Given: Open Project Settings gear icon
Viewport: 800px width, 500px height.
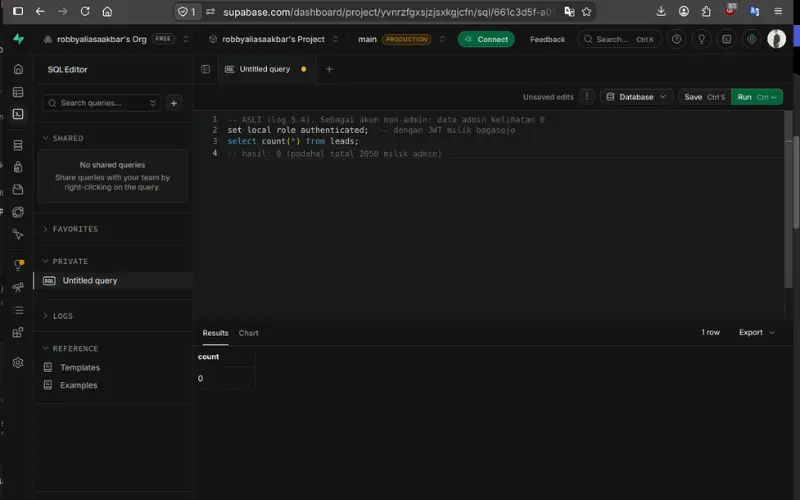Looking at the screenshot, I should coord(18,362).
